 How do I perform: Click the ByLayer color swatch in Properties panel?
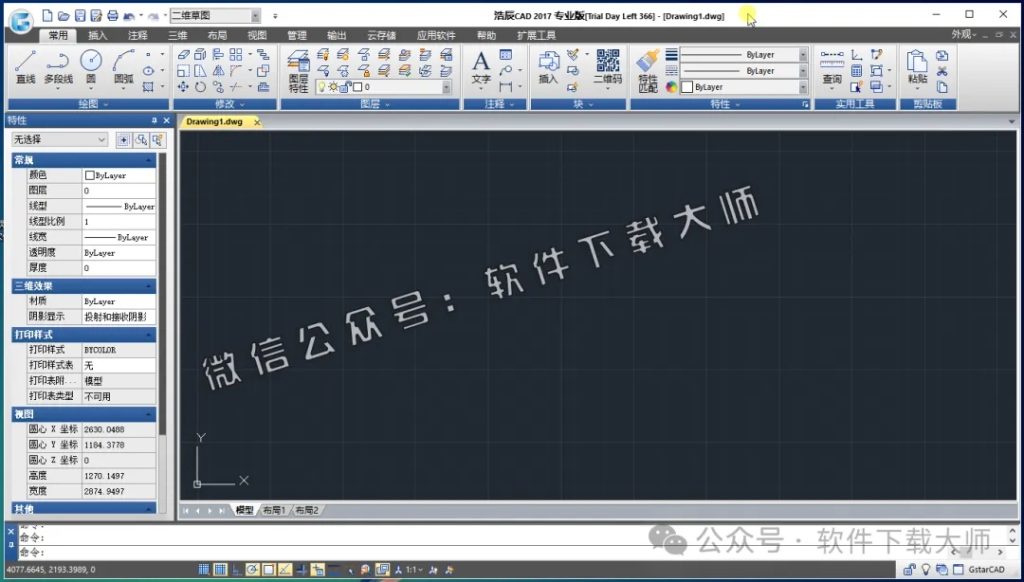[90, 174]
